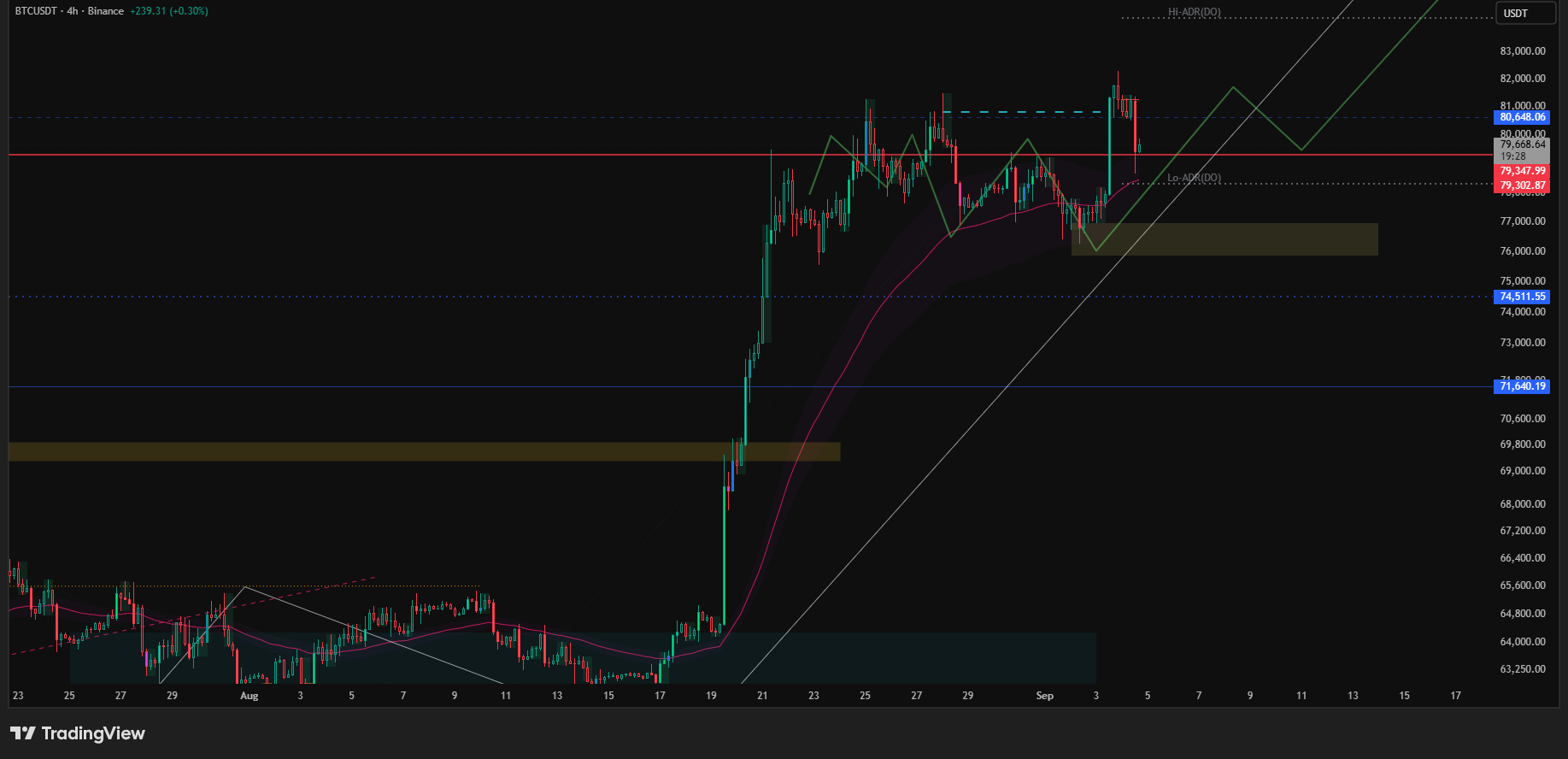The width and height of the screenshot is (1568, 759).
Task: Select the blue 71,640.19 price label
Action: [1522, 386]
